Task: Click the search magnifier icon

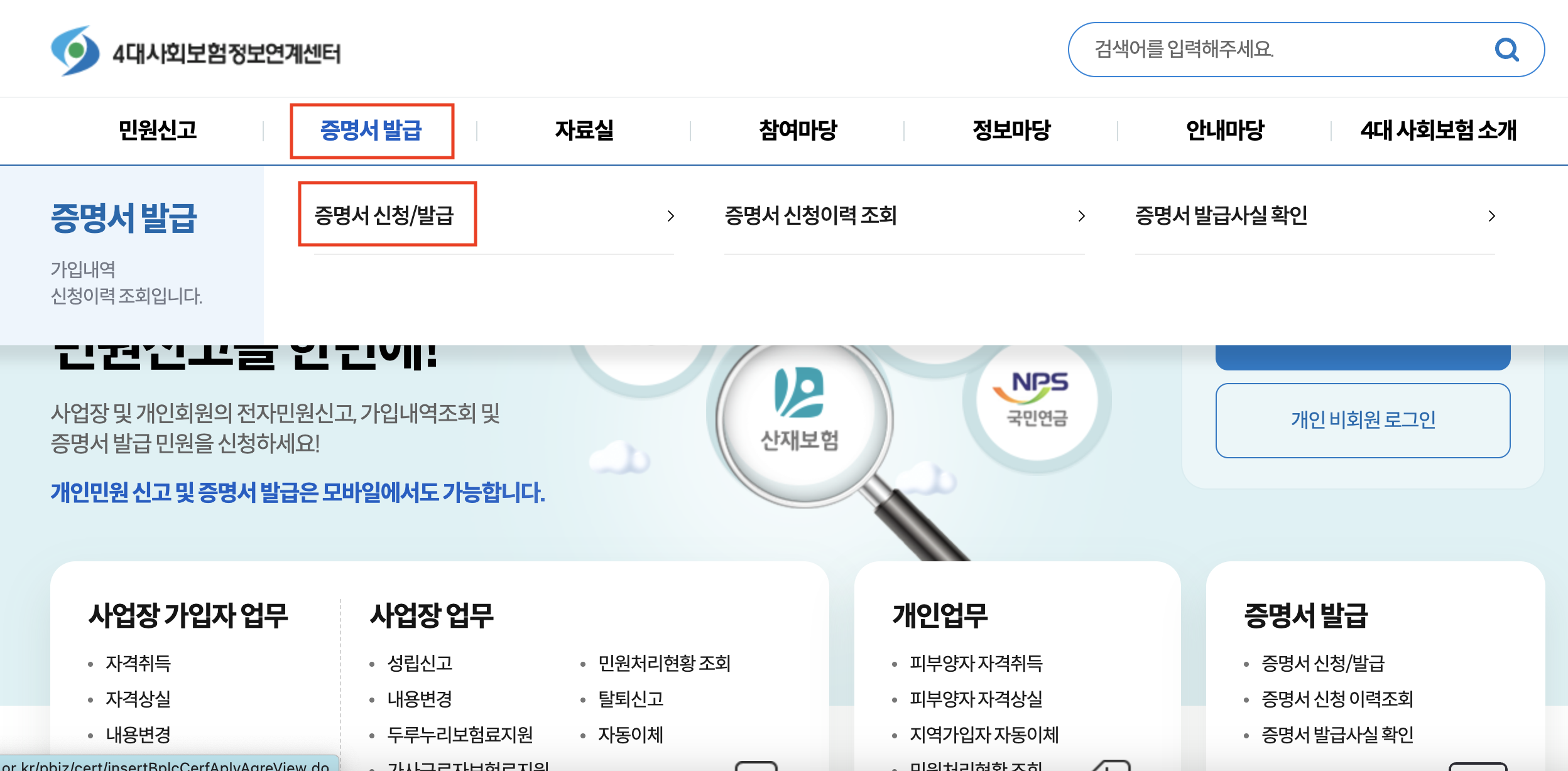Action: pyautogui.click(x=1506, y=50)
